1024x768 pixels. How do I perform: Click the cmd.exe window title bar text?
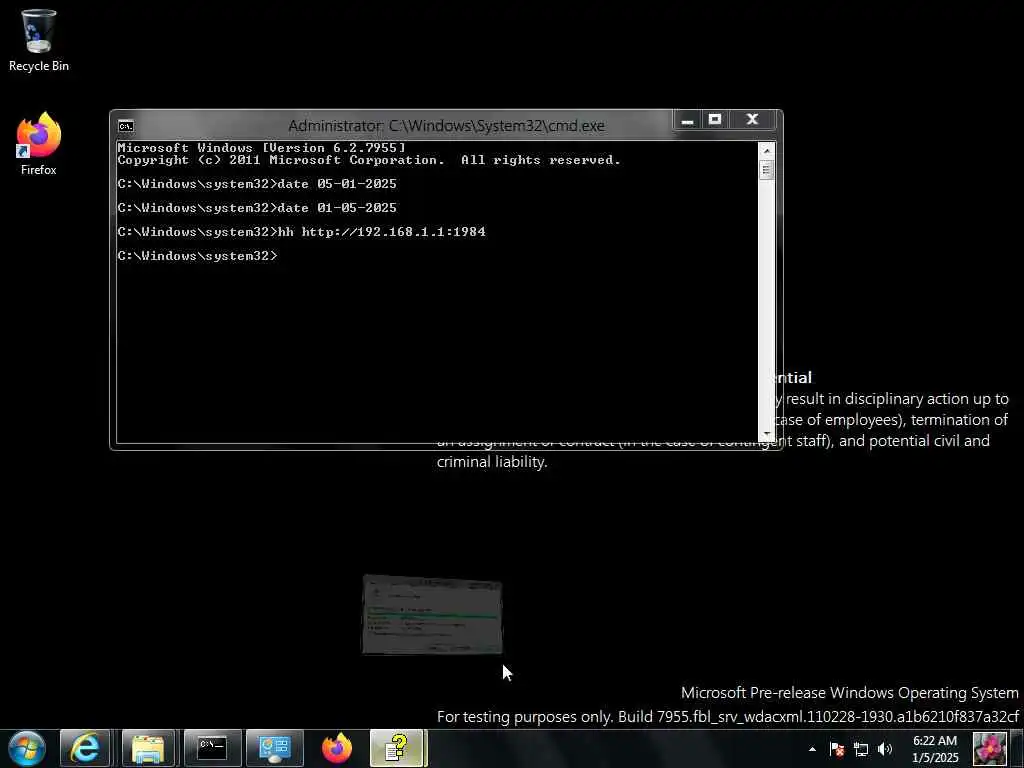pyautogui.click(x=446, y=126)
